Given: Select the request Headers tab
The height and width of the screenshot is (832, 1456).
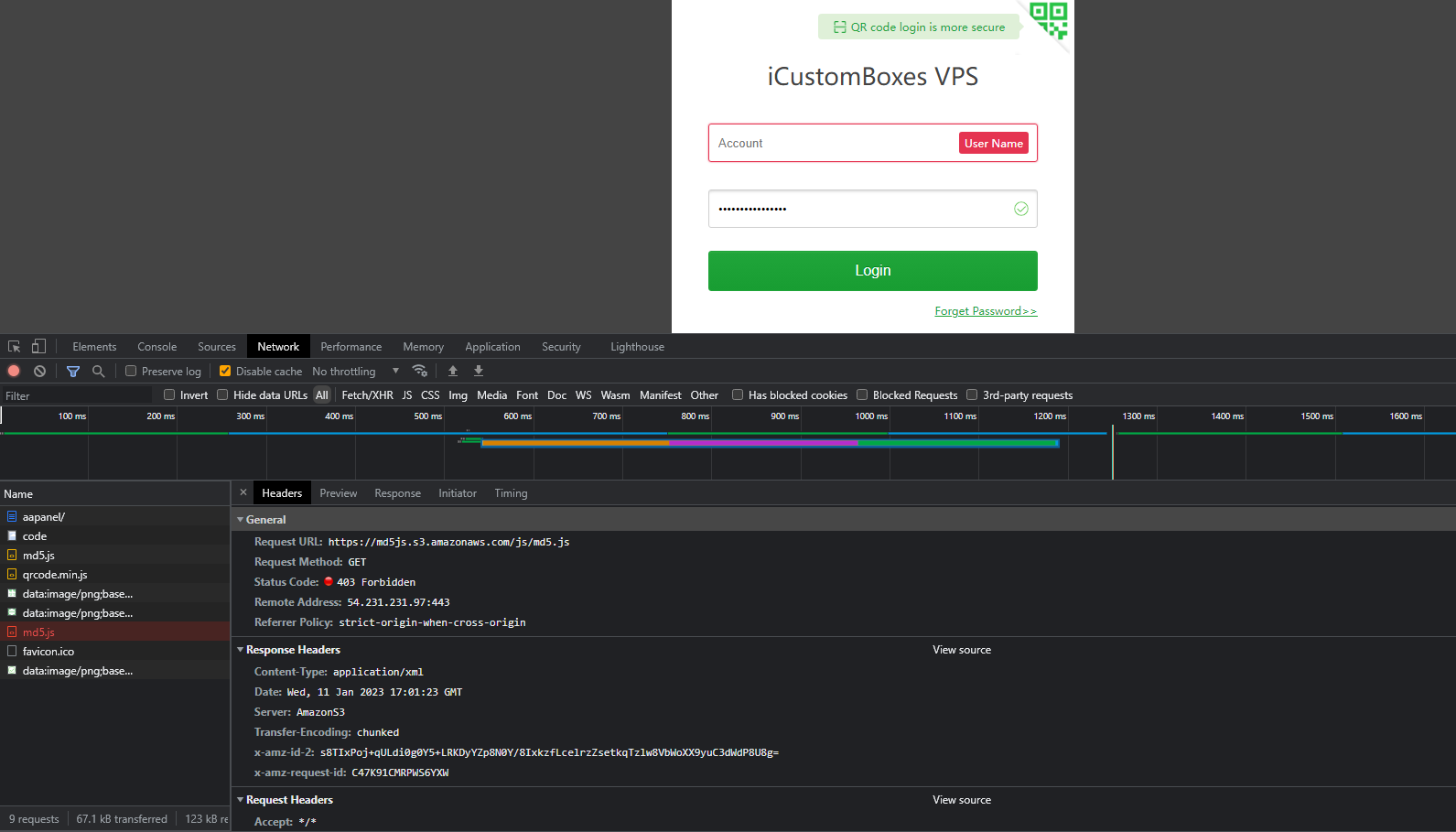Looking at the screenshot, I should click(x=282, y=493).
